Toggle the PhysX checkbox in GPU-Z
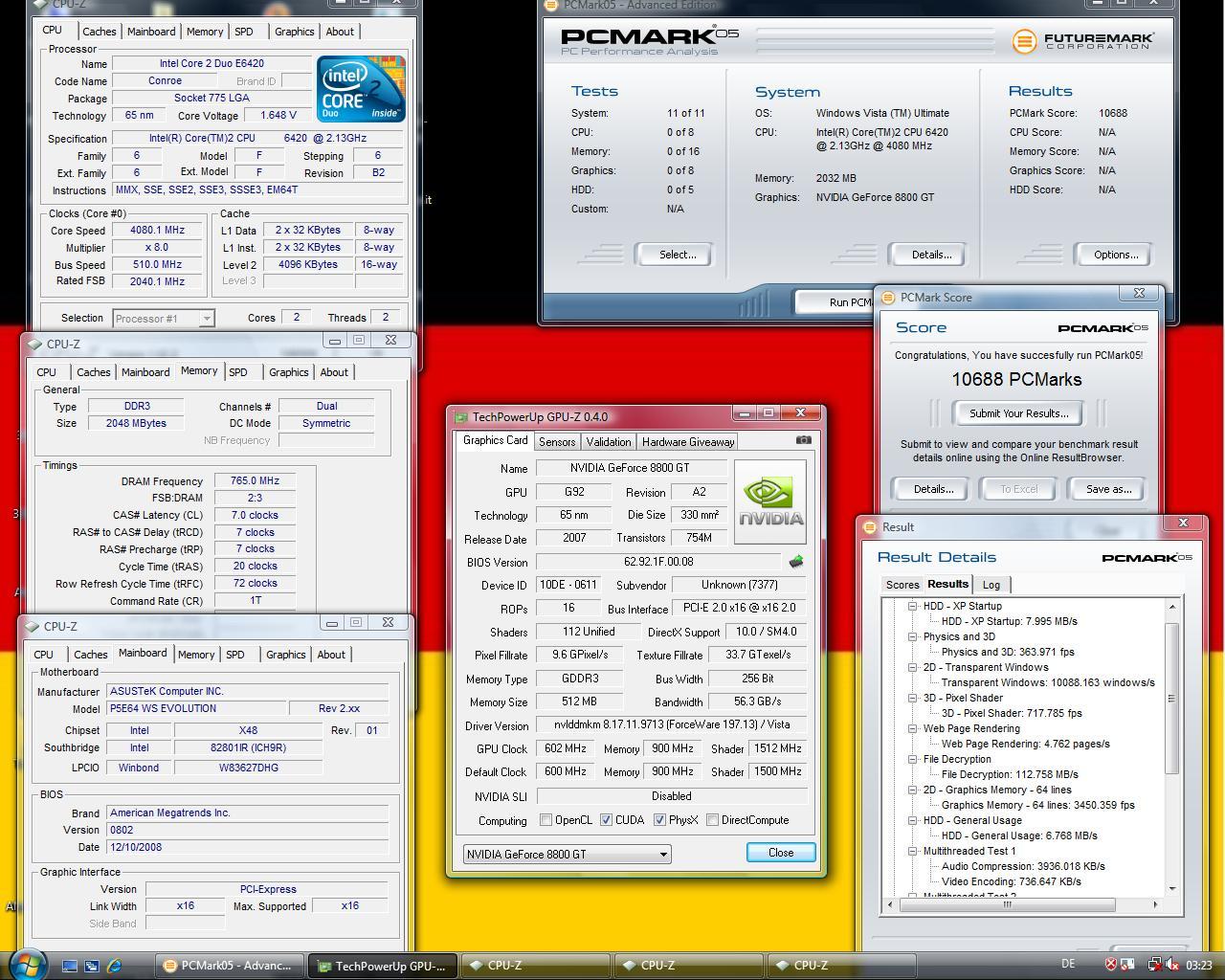The height and width of the screenshot is (980, 1225). coord(659,820)
